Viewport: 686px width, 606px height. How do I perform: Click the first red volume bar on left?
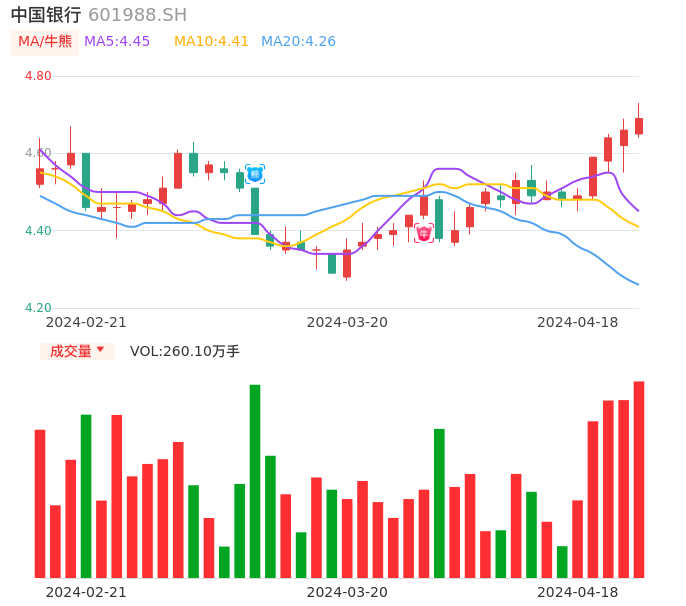(40, 503)
